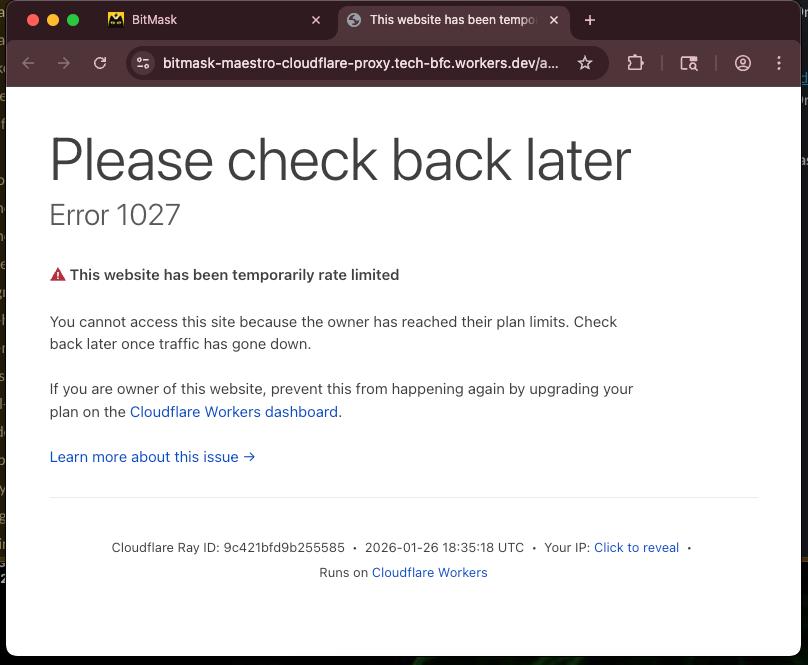The height and width of the screenshot is (665, 808).
Task: Click the red warning triangle icon
Action: pos(58,275)
